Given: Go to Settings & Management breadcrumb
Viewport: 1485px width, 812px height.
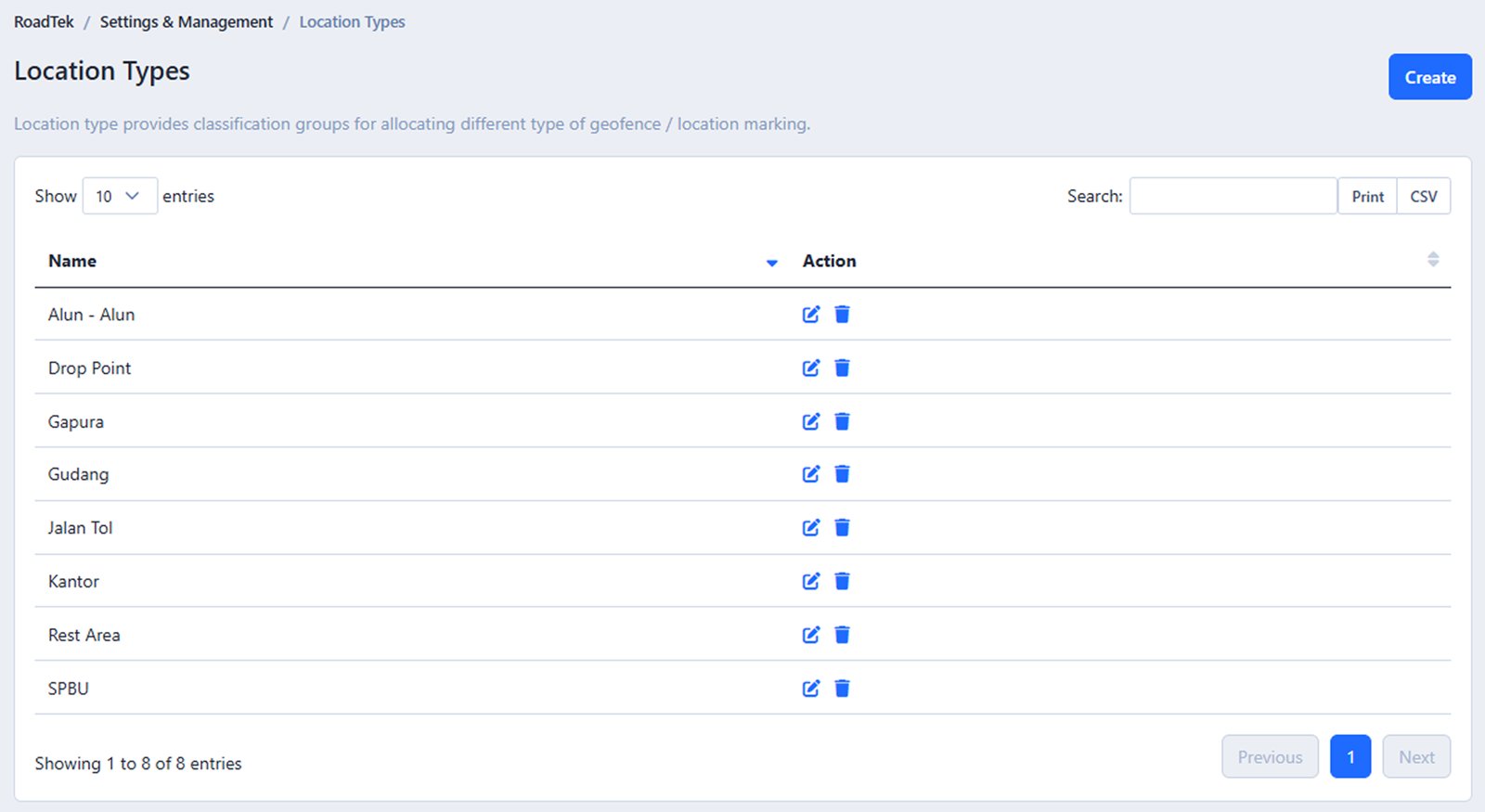Looking at the screenshot, I should pyautogui.click(x=186, y=22).
